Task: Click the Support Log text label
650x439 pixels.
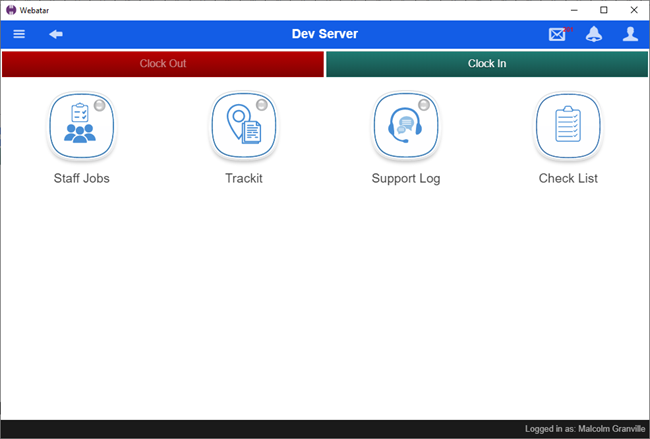Action: coord(405,179)
